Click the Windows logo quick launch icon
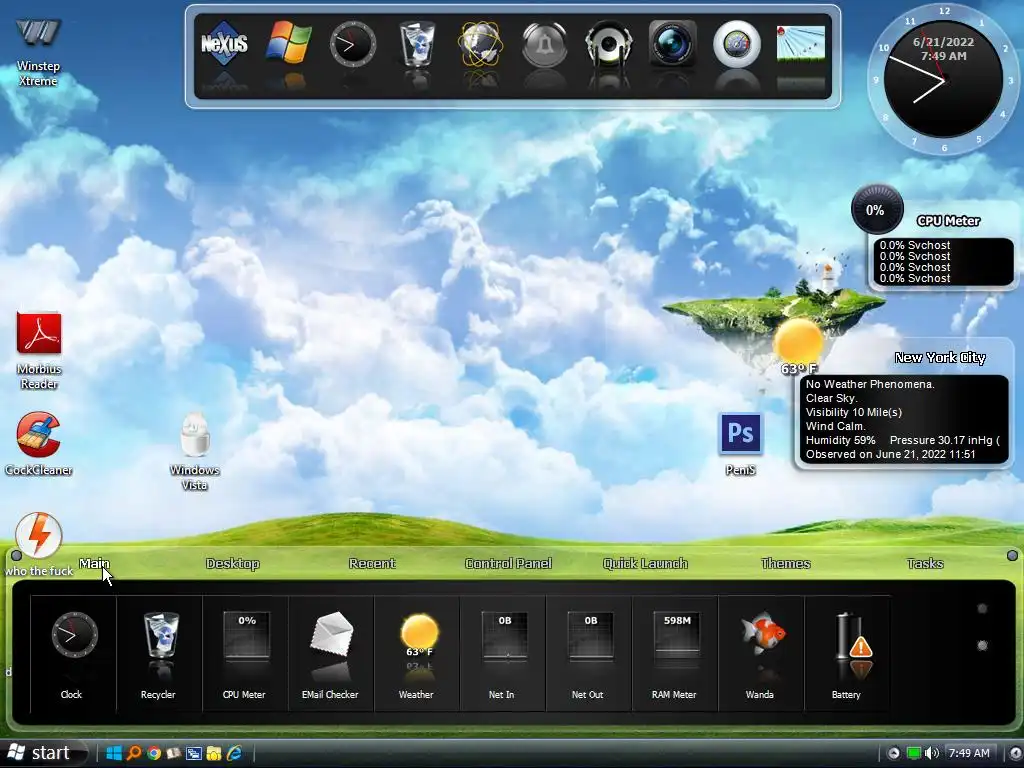Screen dimensions: 1024x768 pos(114,753)
